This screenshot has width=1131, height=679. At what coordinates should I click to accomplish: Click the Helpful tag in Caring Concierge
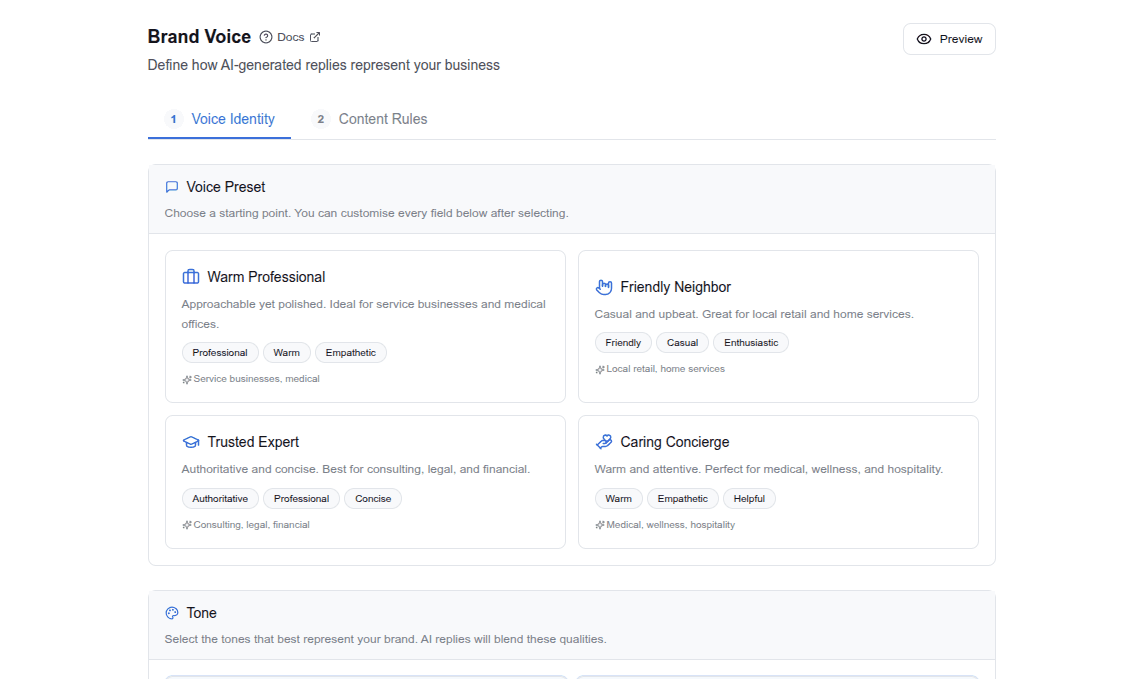click(749, 498)
